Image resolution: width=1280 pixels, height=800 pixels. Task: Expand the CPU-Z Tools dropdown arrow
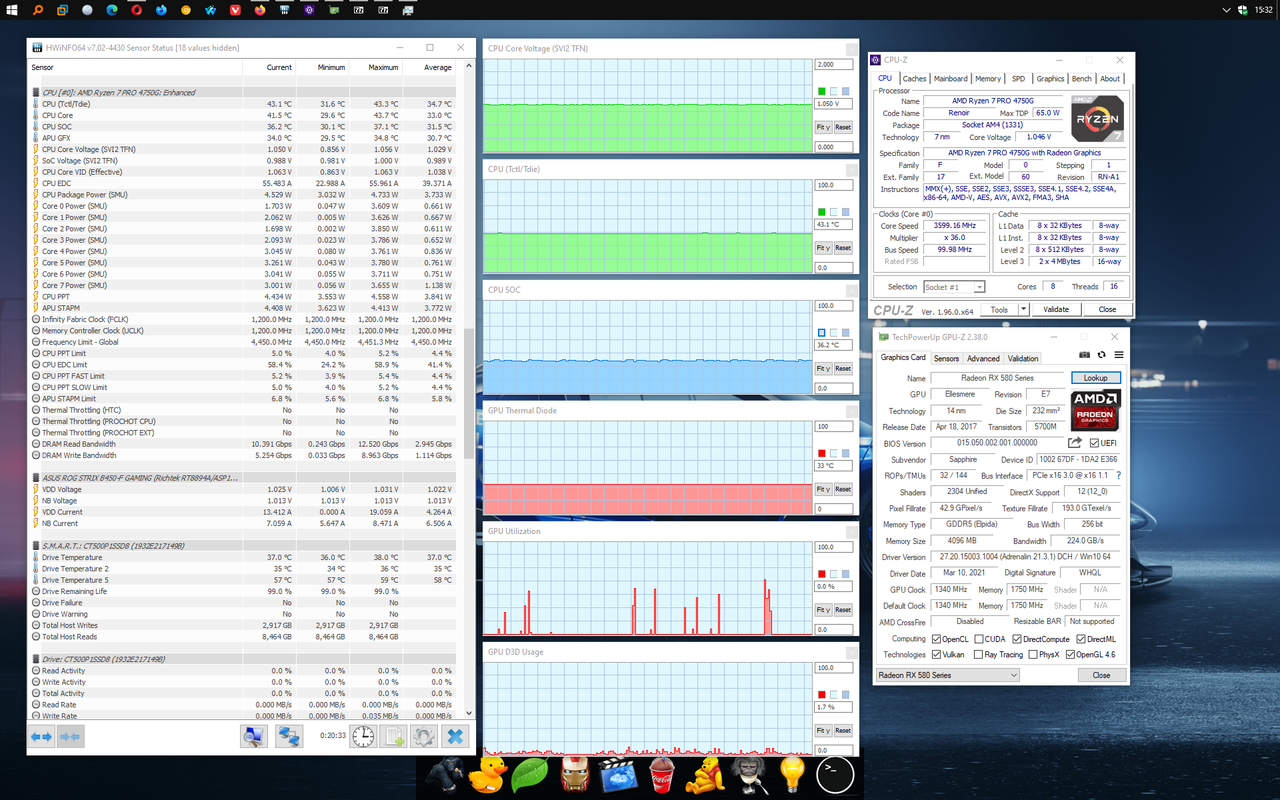point(1023,310)
